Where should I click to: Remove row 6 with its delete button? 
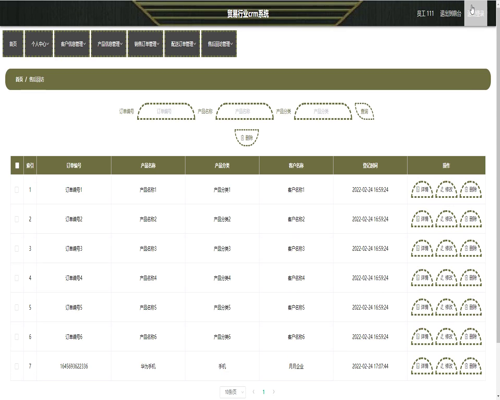[x=471, y=336]
